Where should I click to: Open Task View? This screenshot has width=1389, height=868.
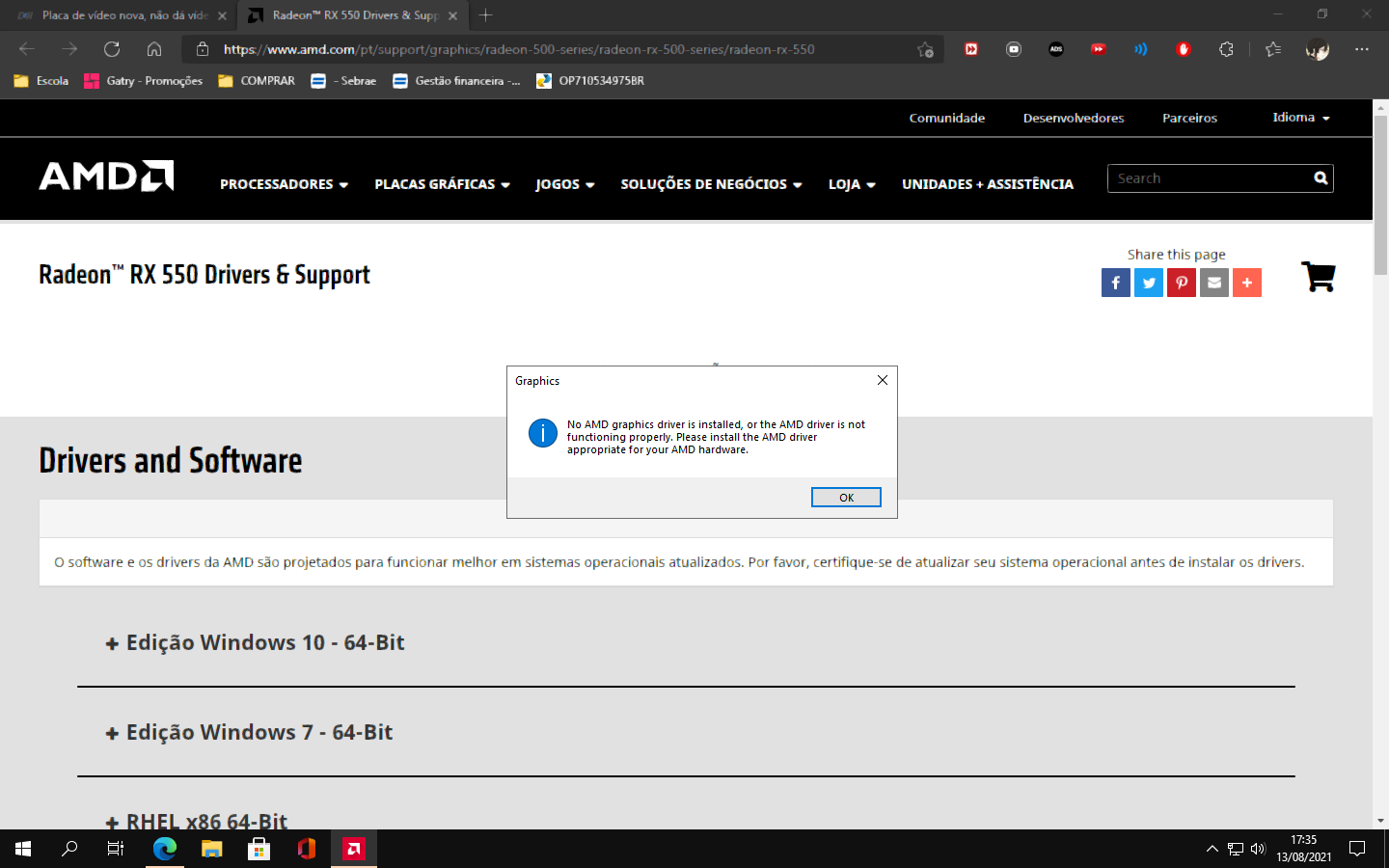pos(116,849)
